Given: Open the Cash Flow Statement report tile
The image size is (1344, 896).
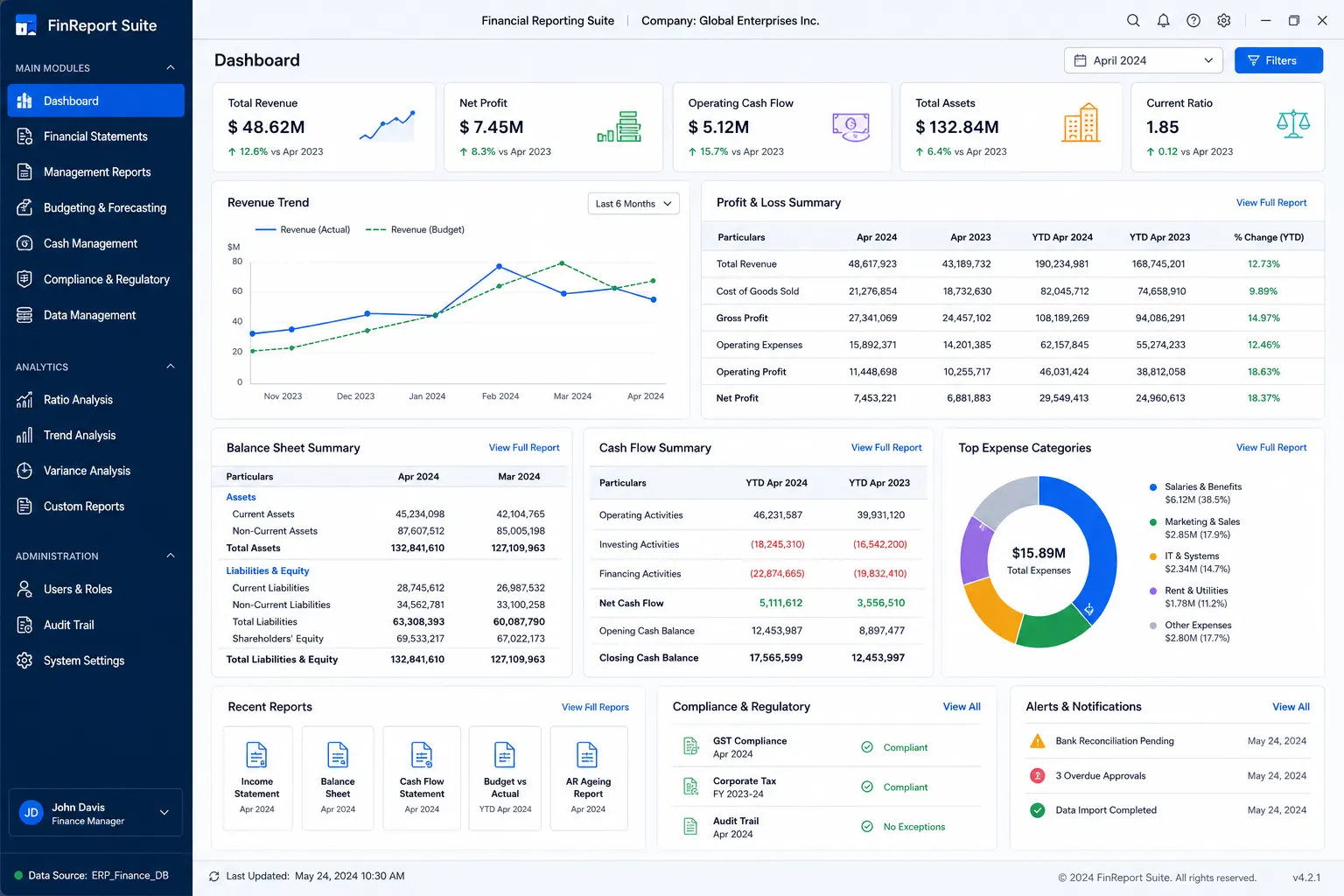Looking at the screenshot, I should 422,778.
